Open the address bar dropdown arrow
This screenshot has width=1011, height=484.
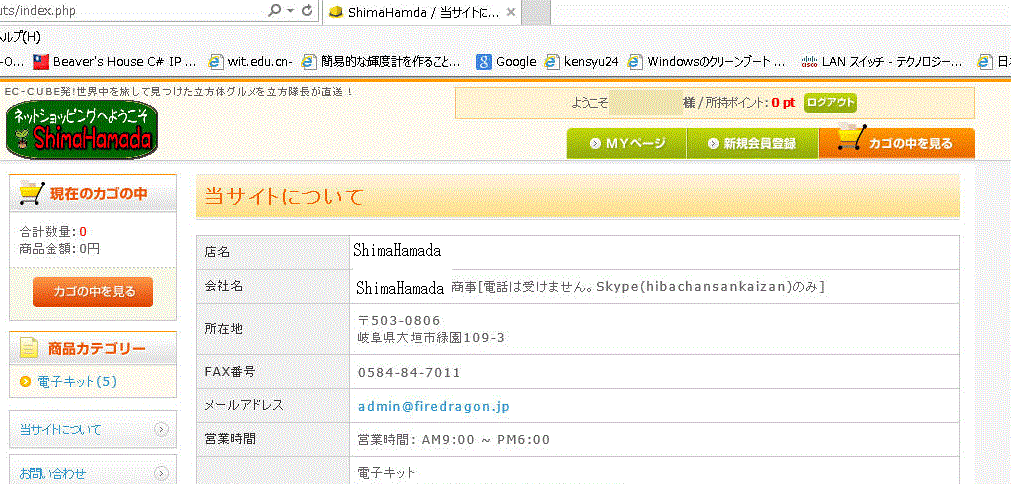point(290,11)
